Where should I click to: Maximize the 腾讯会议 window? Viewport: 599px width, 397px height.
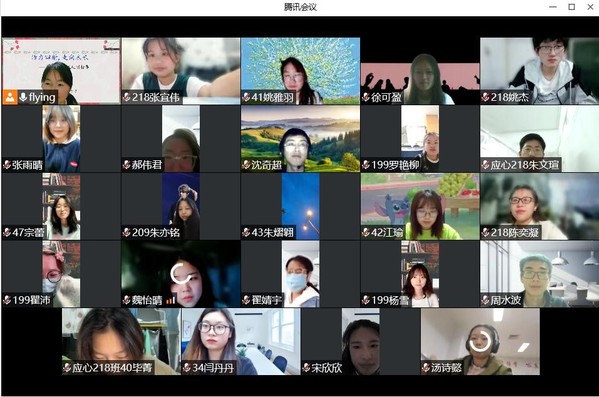571,7
